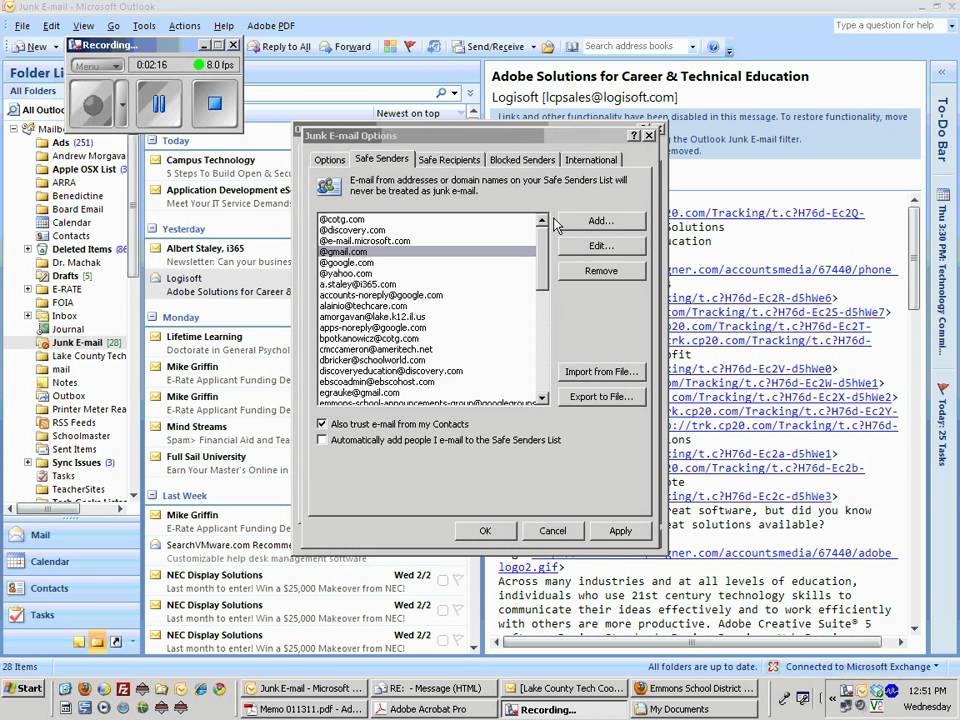The width and height of the screenshot is (960, 720).
Task: Click the Categorize color squares icon
Action: [390, 47]
